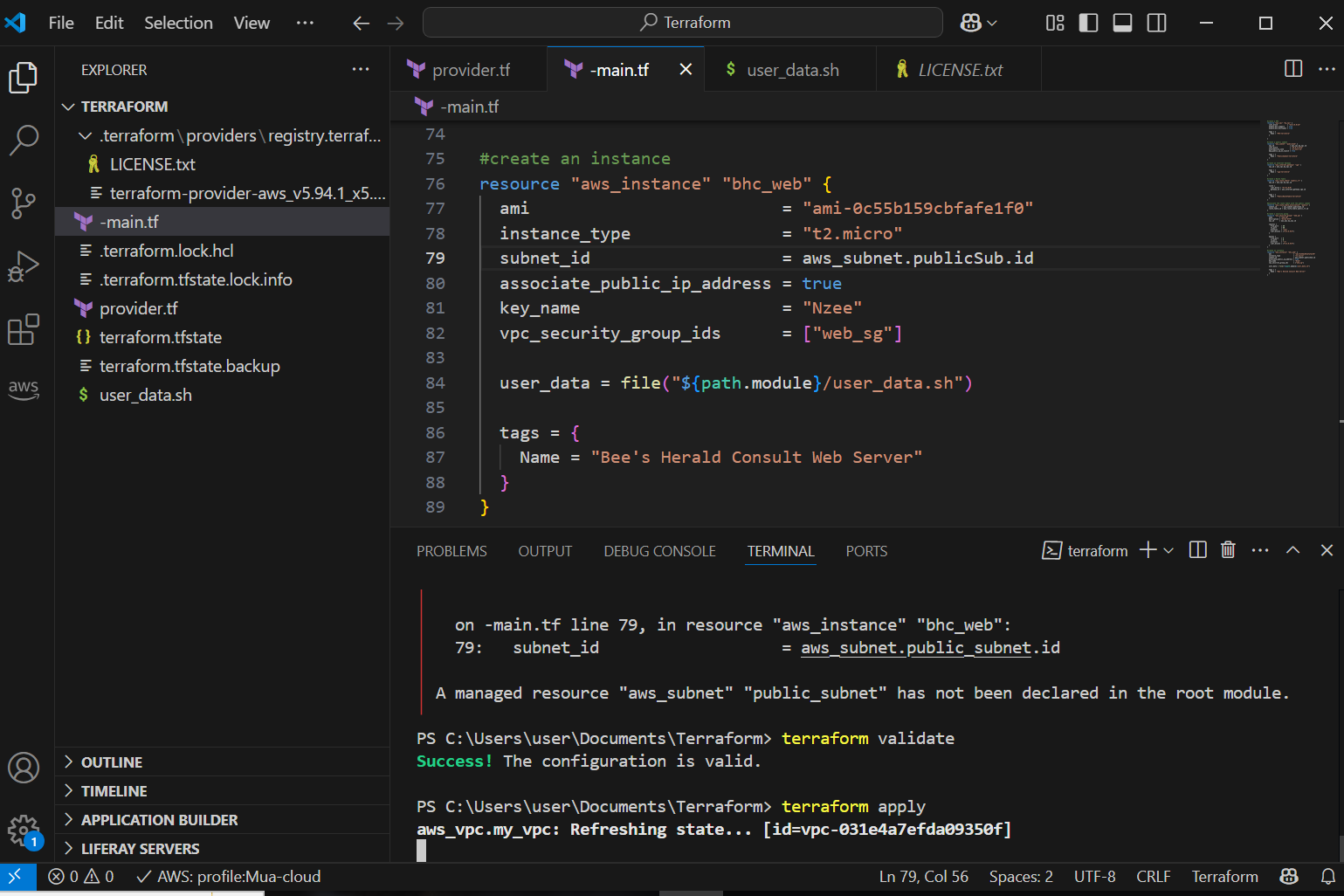The height and width of the screenshot is (896, 1344).
Task: Click AWS profile Mua-cloud status item
Action: pyautogui.click(x=229, y=877)
